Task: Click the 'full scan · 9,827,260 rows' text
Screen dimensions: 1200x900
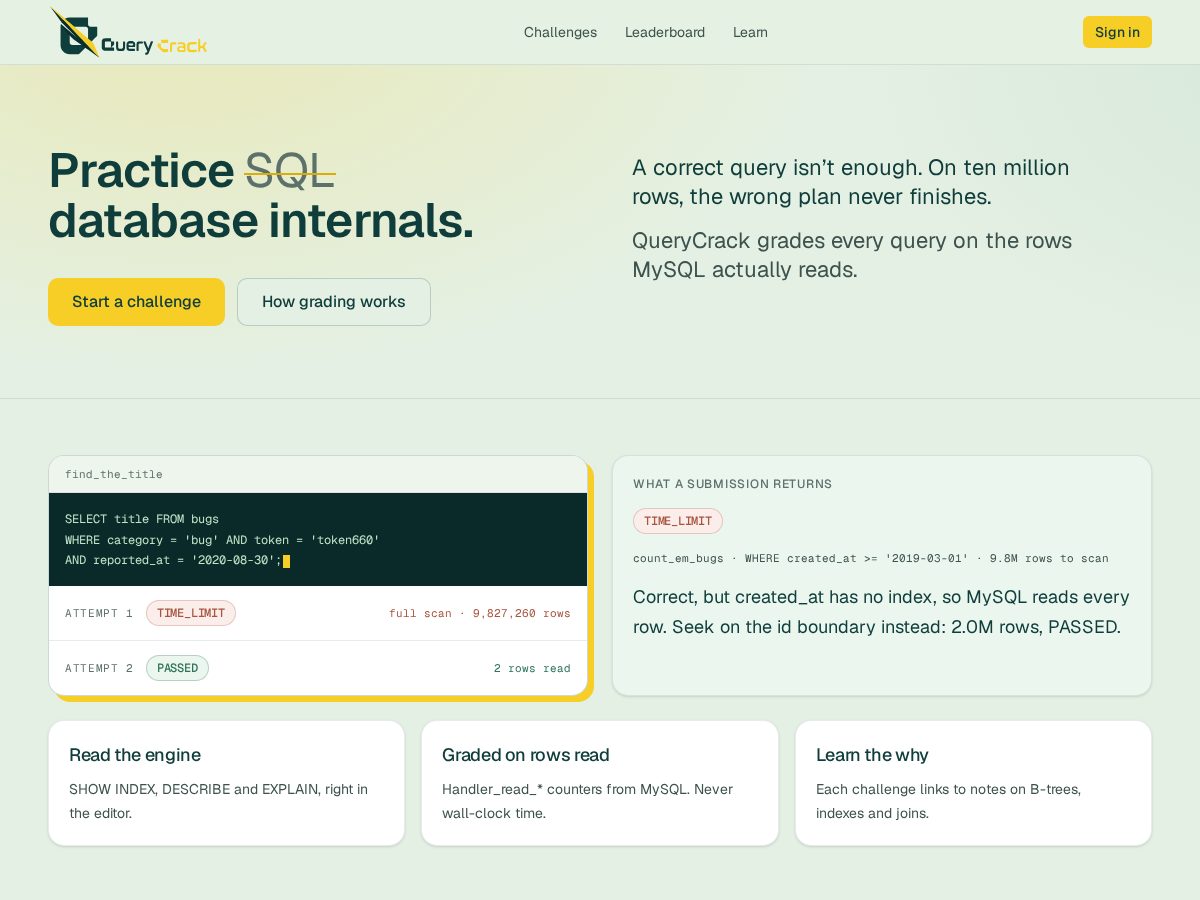Action: coord(480,613)
